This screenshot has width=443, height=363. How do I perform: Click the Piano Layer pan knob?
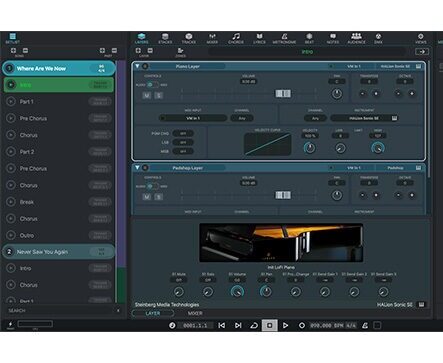point(337,94)
